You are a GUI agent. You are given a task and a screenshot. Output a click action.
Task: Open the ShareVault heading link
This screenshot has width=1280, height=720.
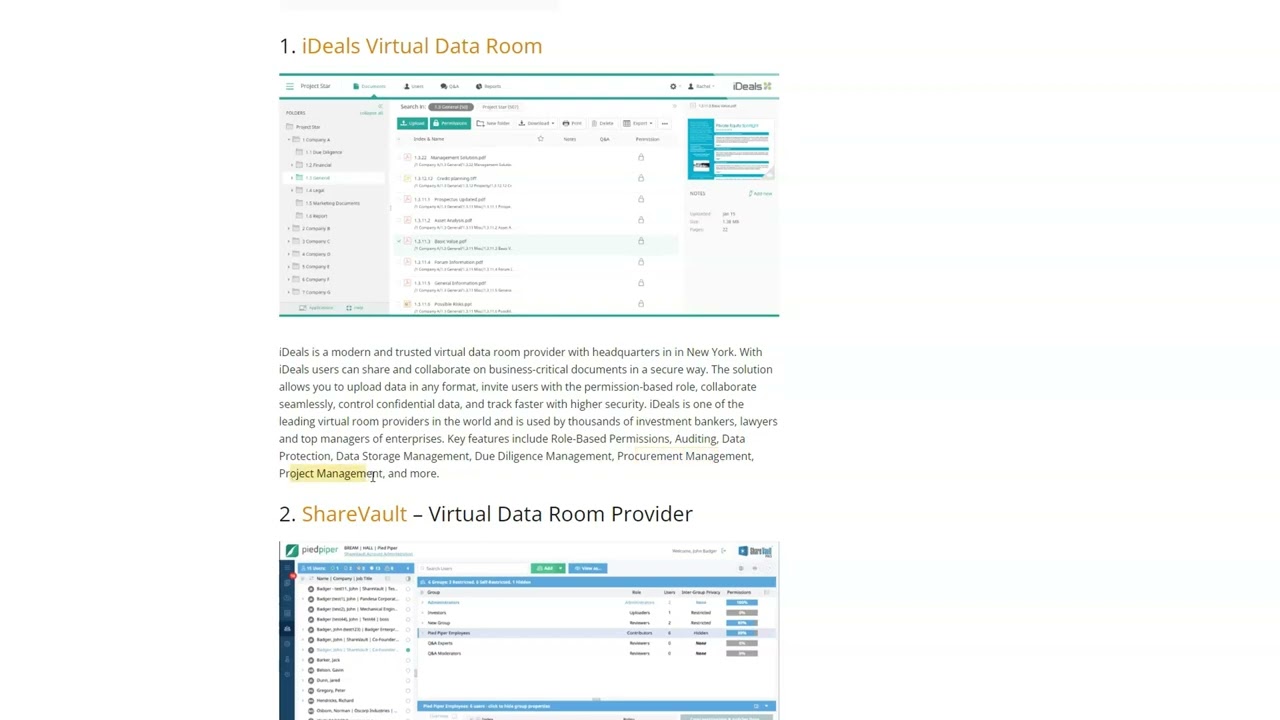[x=354, y=514]
